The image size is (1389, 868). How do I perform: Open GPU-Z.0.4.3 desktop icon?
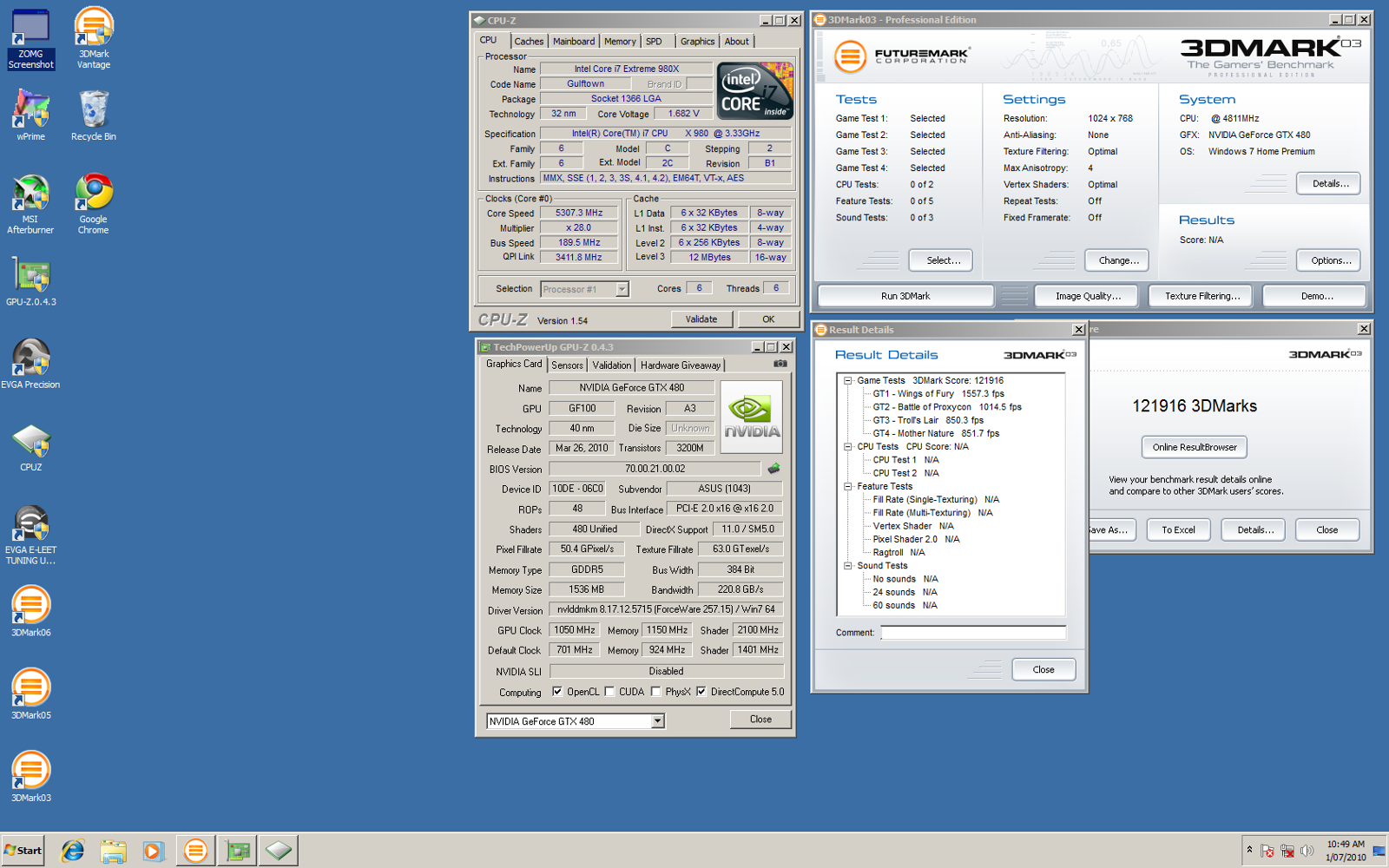[30, 282]
